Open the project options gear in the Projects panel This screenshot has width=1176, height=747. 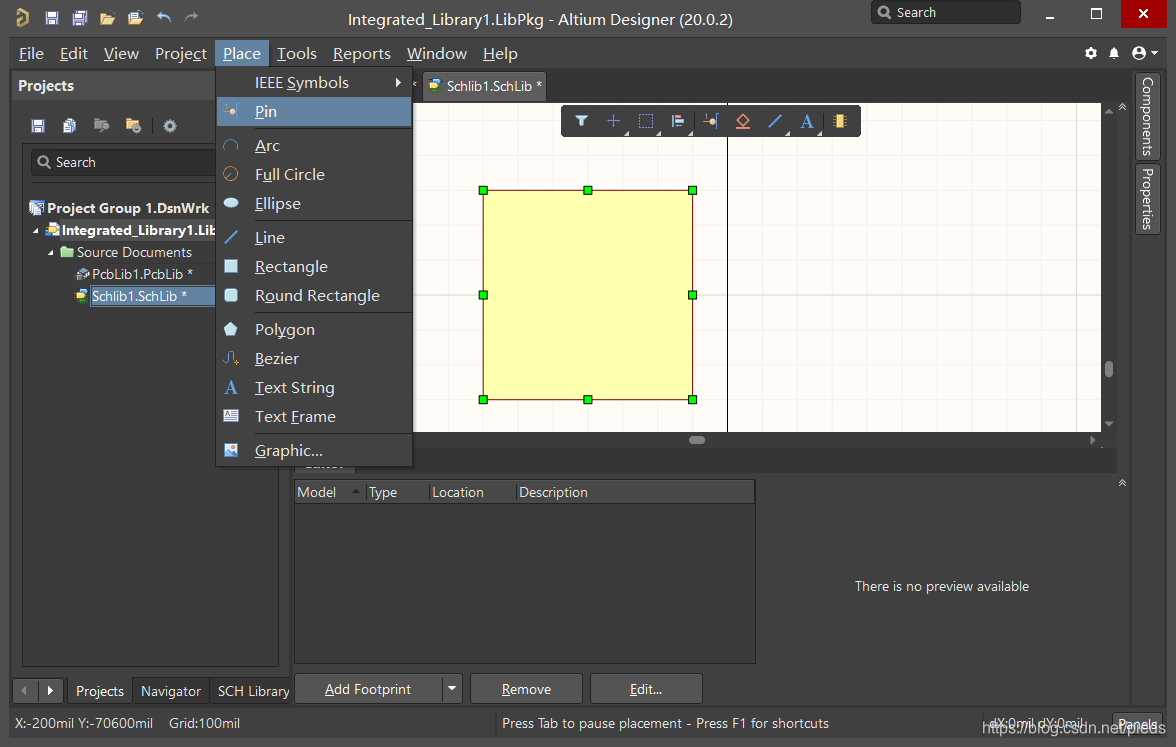(x=170, y=125)
